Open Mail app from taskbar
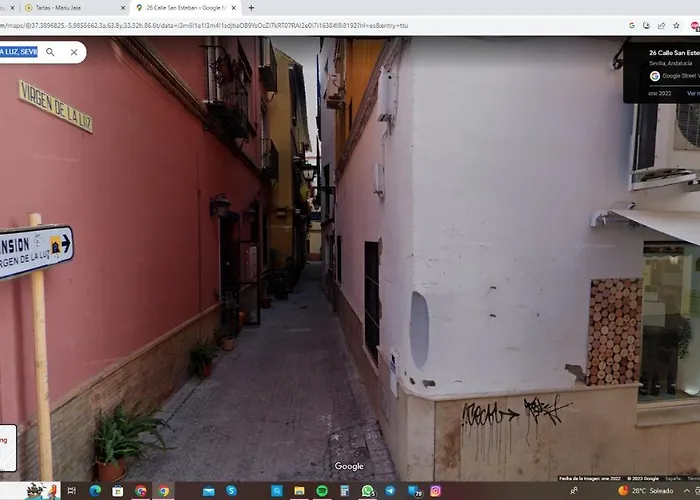This screenshot has height=500, width=700. [208, 491]
